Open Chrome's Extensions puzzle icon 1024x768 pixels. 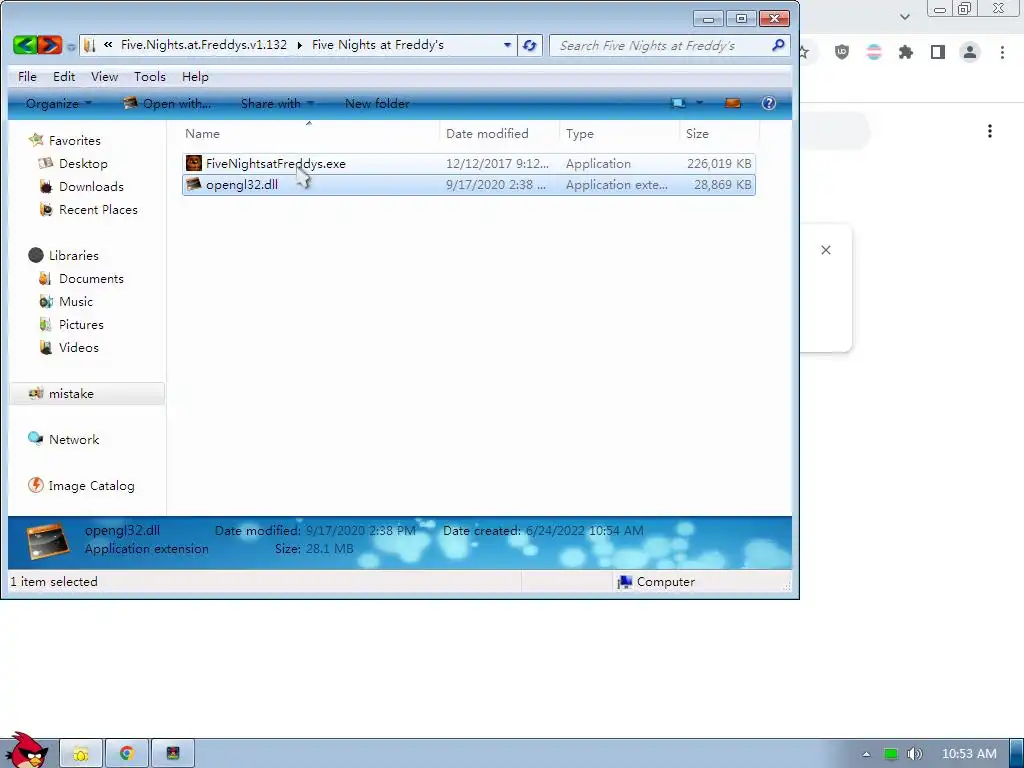tap(906, 52)
